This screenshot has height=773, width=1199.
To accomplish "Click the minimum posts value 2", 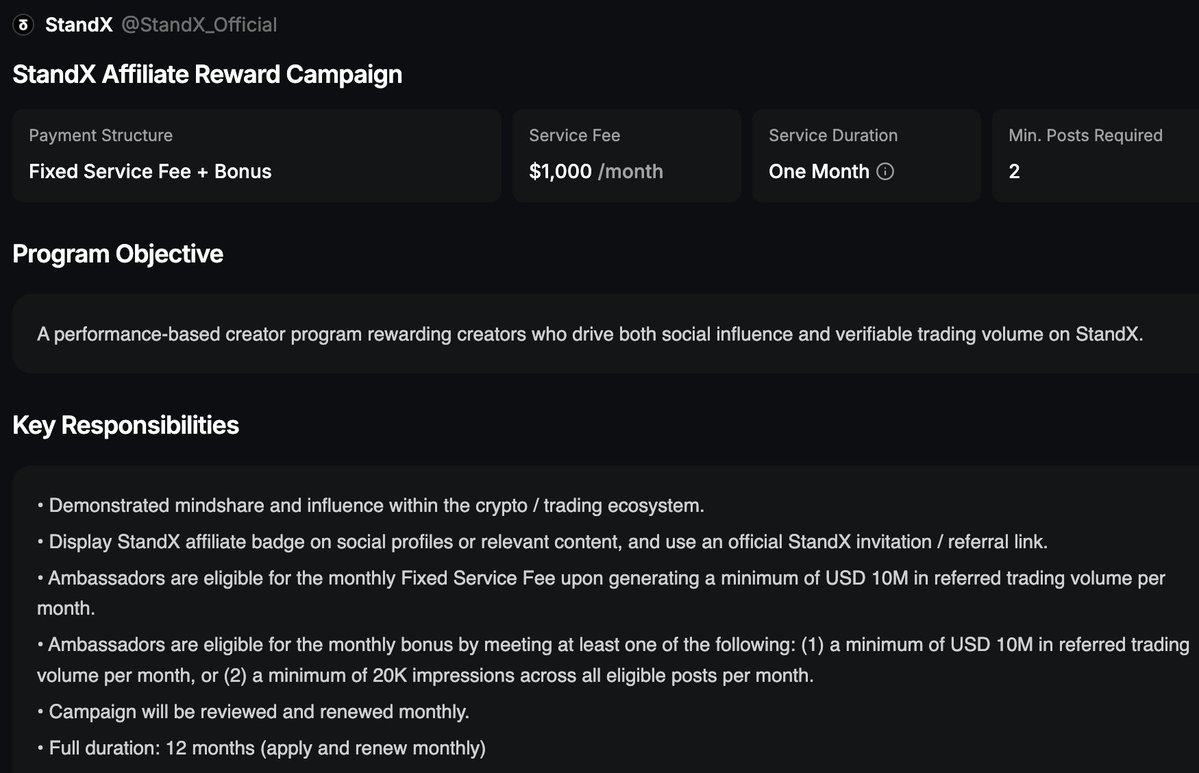I will tap(1014, 171).
